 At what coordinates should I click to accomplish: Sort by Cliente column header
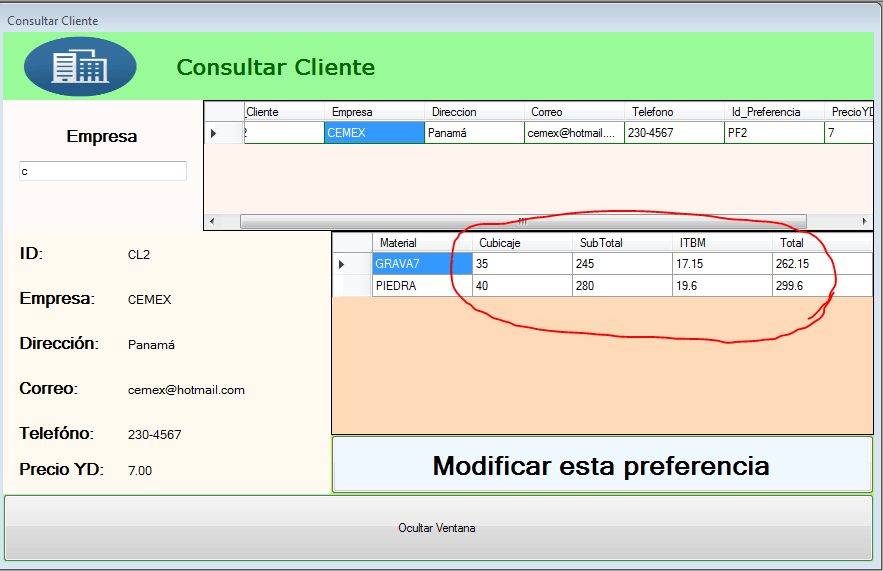tap(284, 111)
